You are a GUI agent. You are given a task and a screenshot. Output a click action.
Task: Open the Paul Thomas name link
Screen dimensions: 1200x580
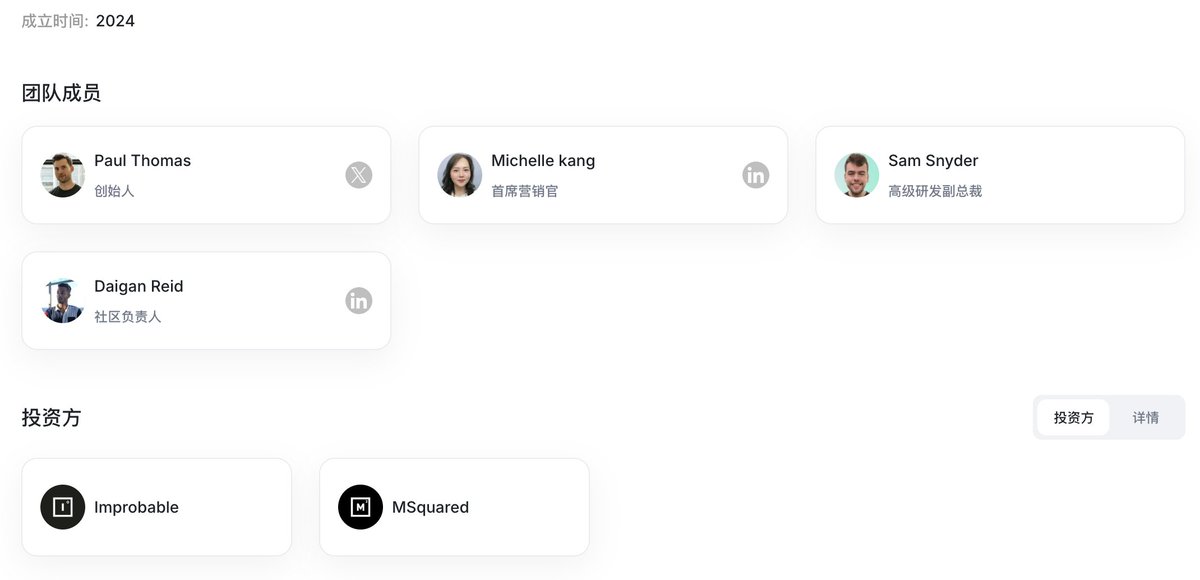pos(142,160)
